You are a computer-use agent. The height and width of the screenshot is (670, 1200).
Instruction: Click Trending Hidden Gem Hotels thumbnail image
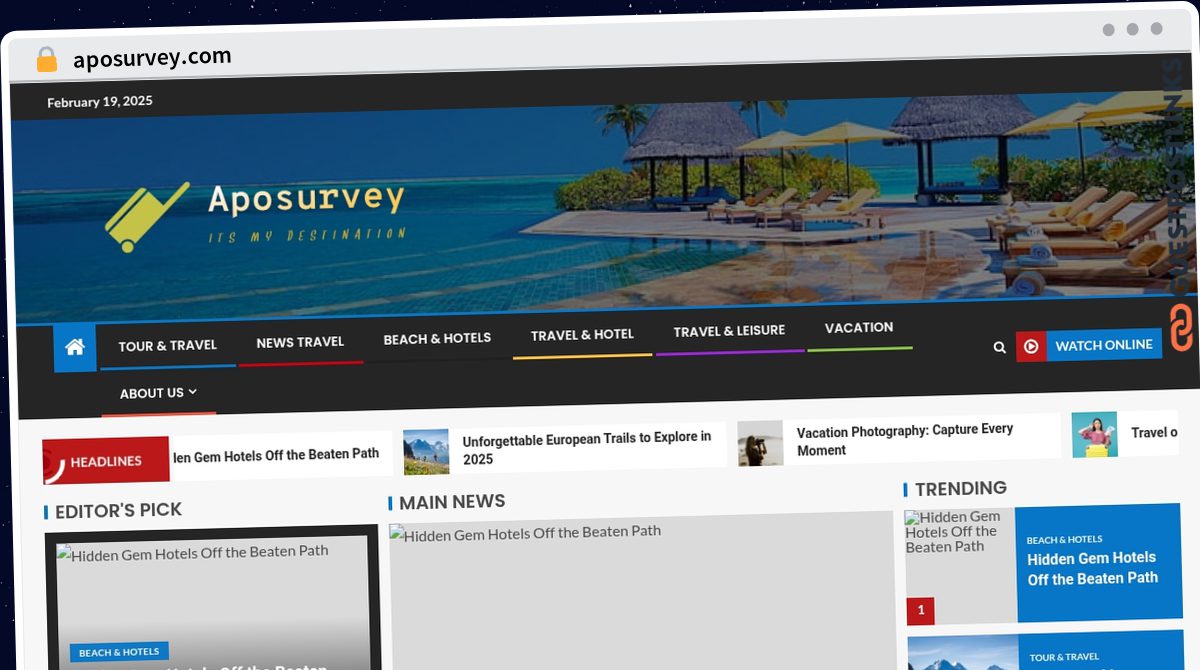coord(960,566)
